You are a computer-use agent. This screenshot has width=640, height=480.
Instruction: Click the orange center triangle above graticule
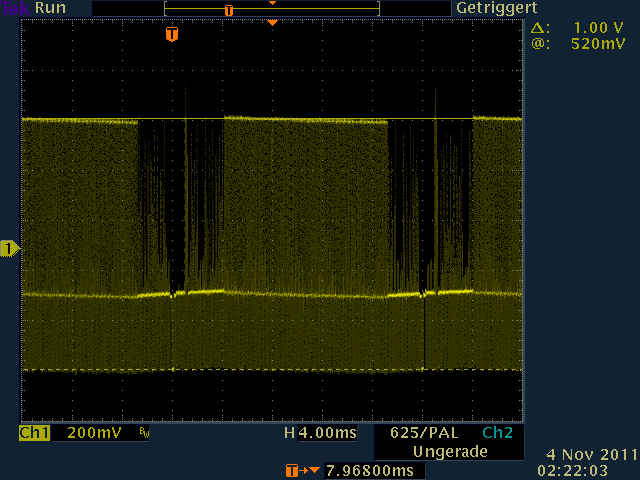[272, 22]
